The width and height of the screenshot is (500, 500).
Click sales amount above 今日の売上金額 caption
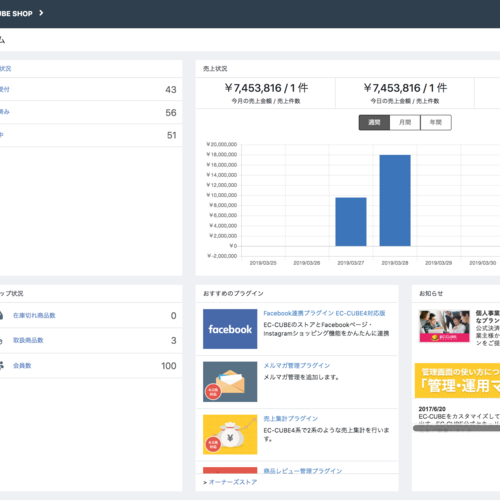(x=405, y=88)
